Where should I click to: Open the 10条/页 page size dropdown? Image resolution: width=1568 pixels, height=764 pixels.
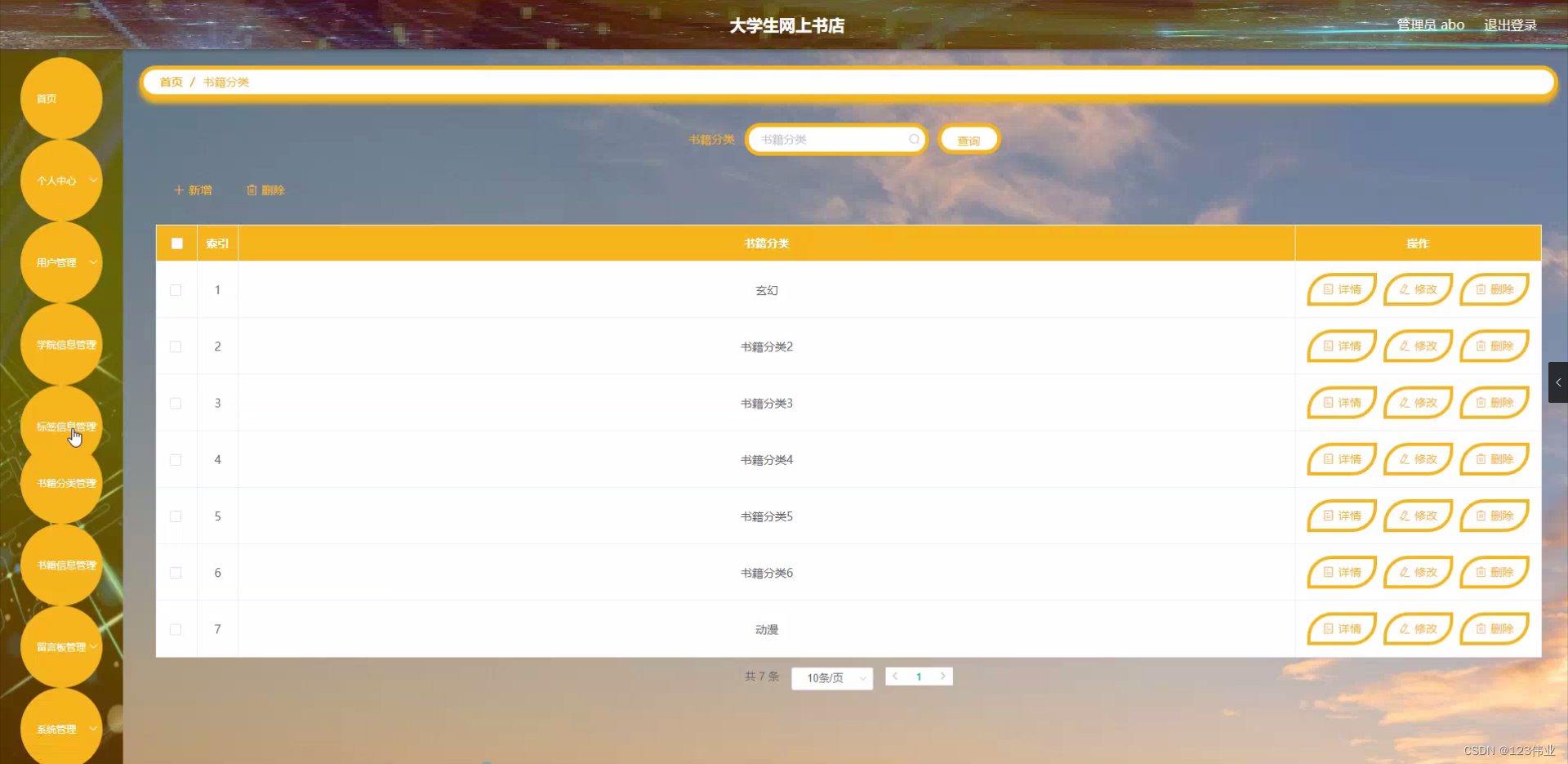(831, 677)
